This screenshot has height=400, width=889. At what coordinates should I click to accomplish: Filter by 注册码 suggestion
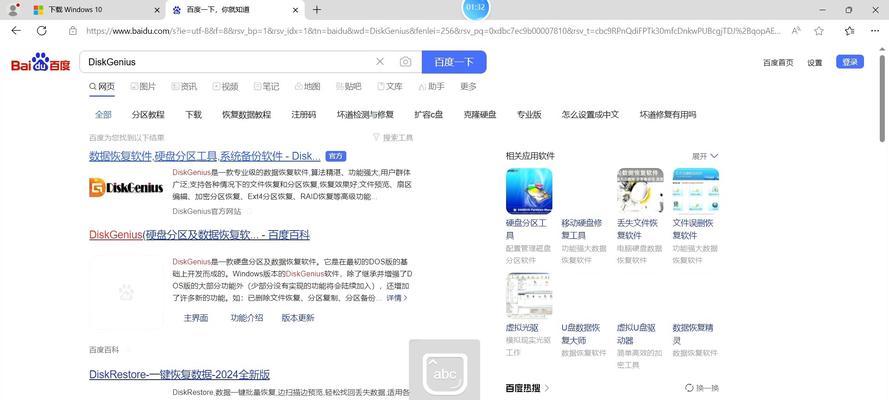[304, 114]
